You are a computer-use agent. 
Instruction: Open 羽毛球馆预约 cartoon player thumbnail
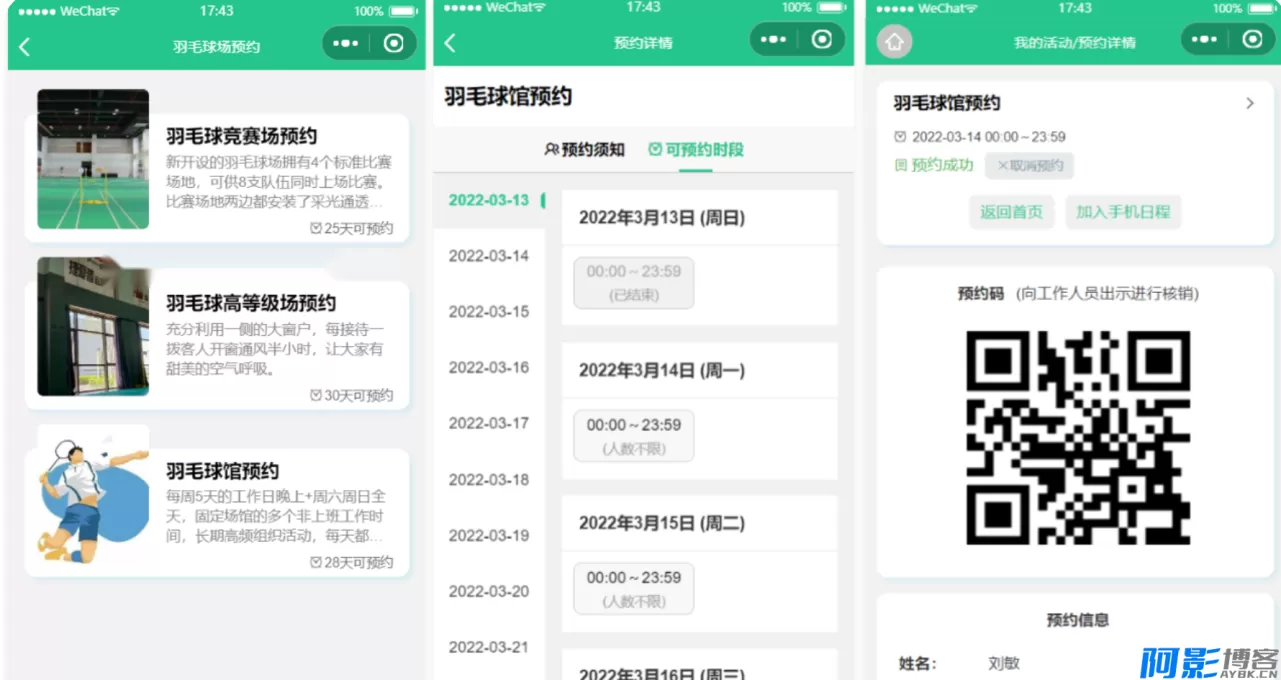point(93,494)
